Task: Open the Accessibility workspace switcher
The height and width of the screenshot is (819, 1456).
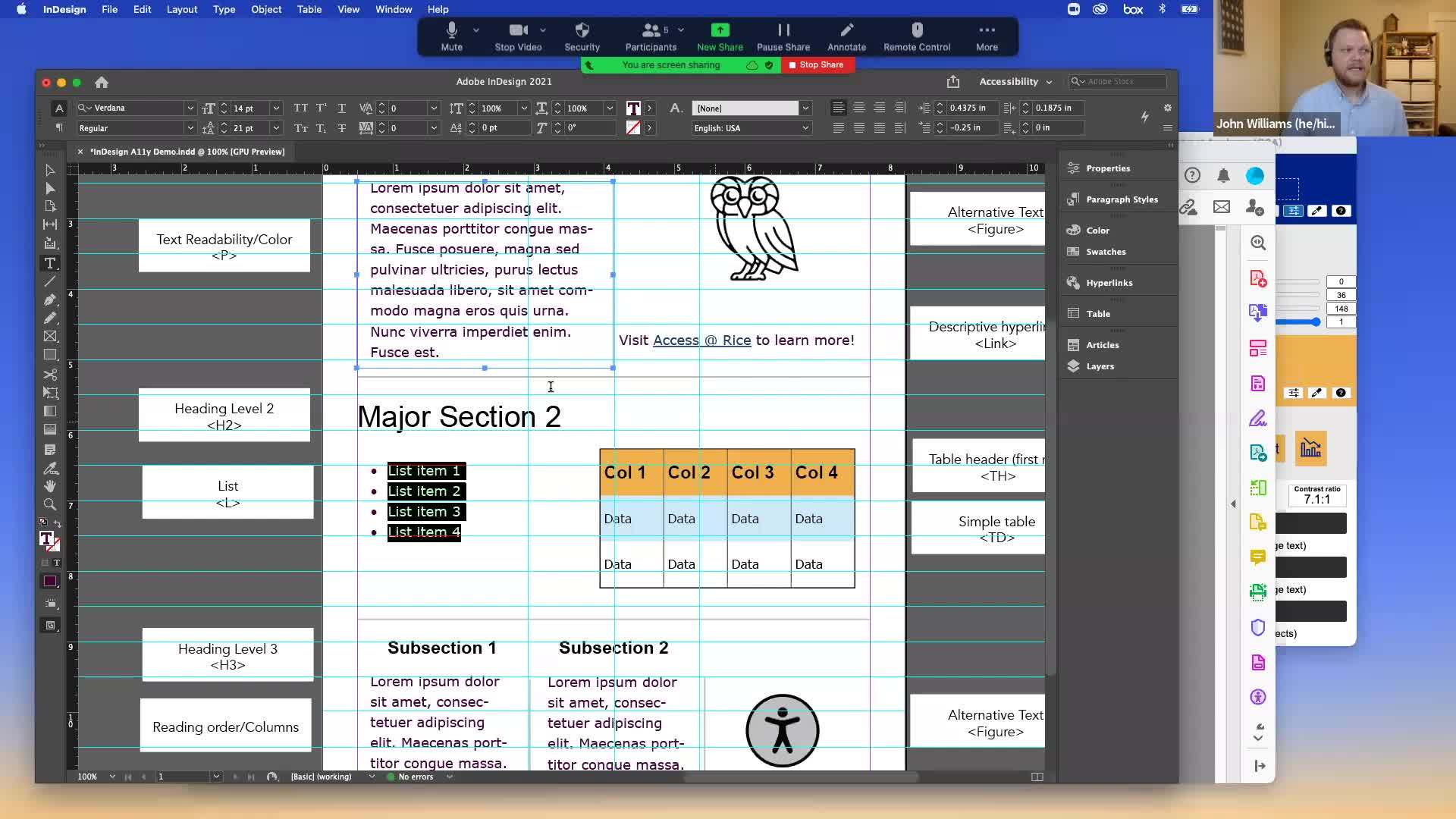Action: (x=1015, y=81)
